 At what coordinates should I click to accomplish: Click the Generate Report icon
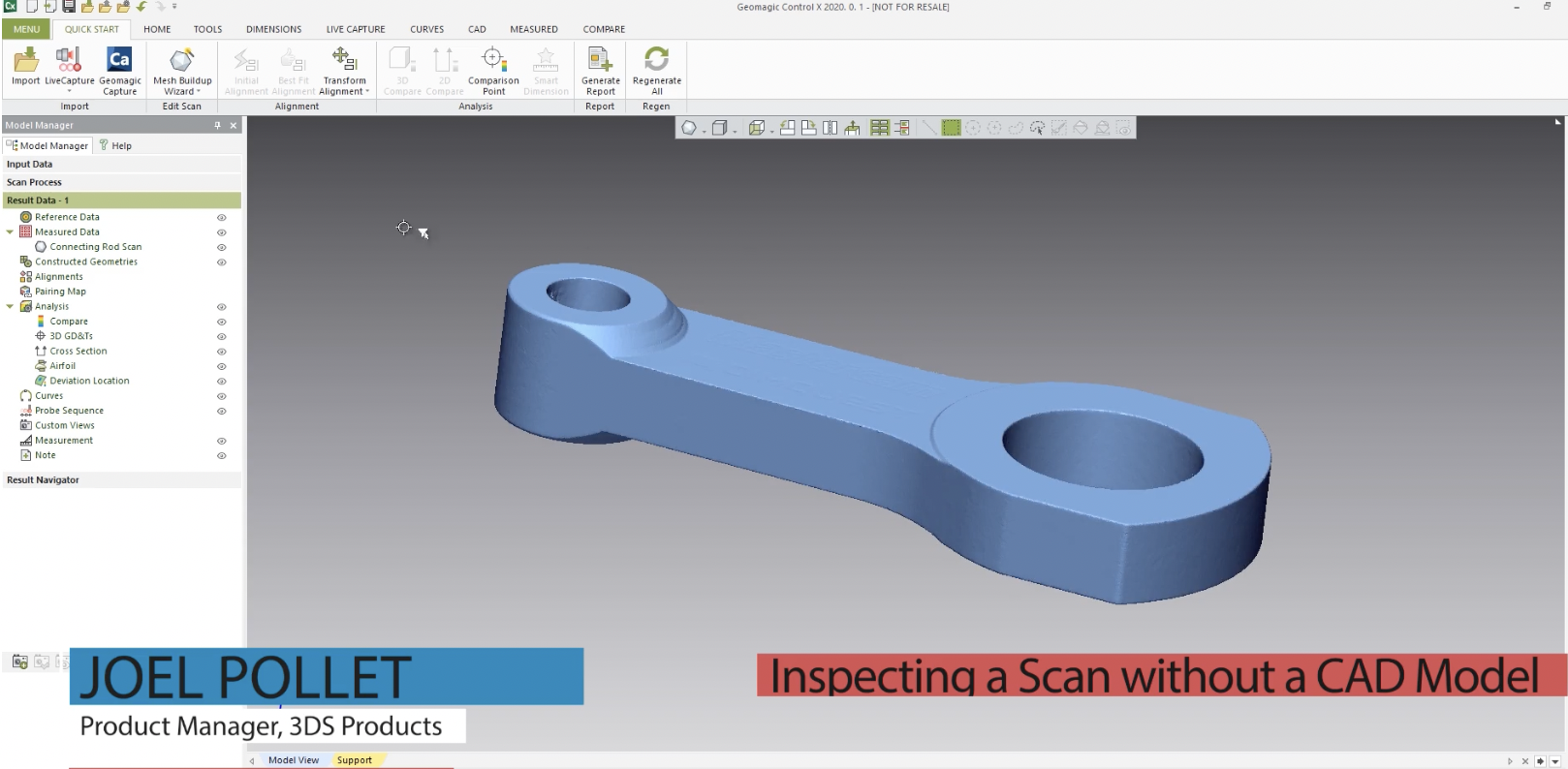[x=601, y=59]
